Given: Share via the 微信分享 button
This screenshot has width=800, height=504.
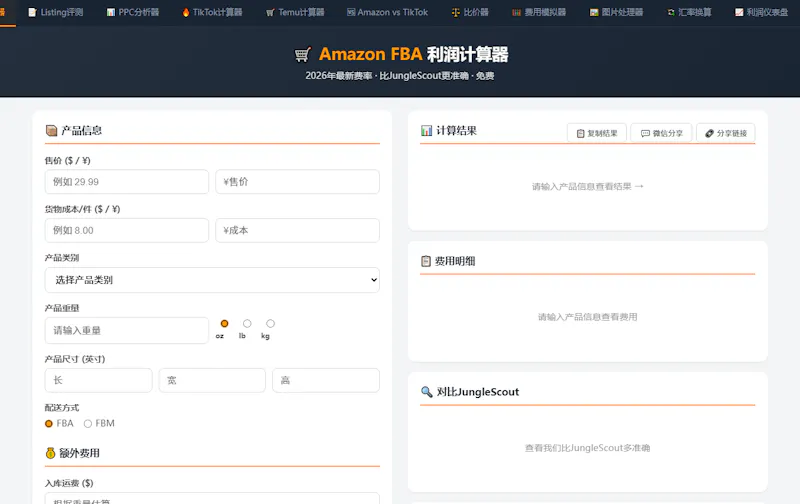Looking at the screenshot, I should (x=661, y=133).
